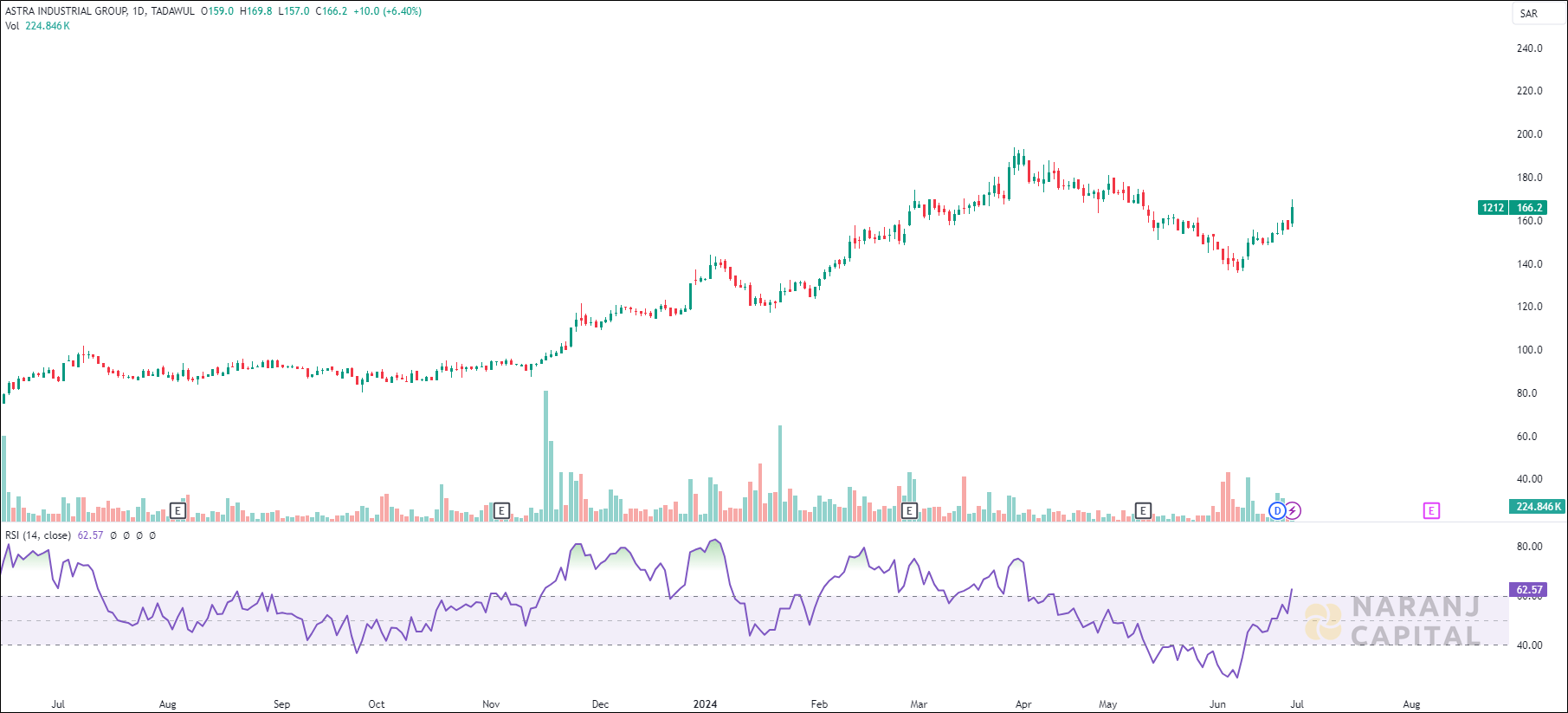Click the Oct label on time axis

point(376,704)
